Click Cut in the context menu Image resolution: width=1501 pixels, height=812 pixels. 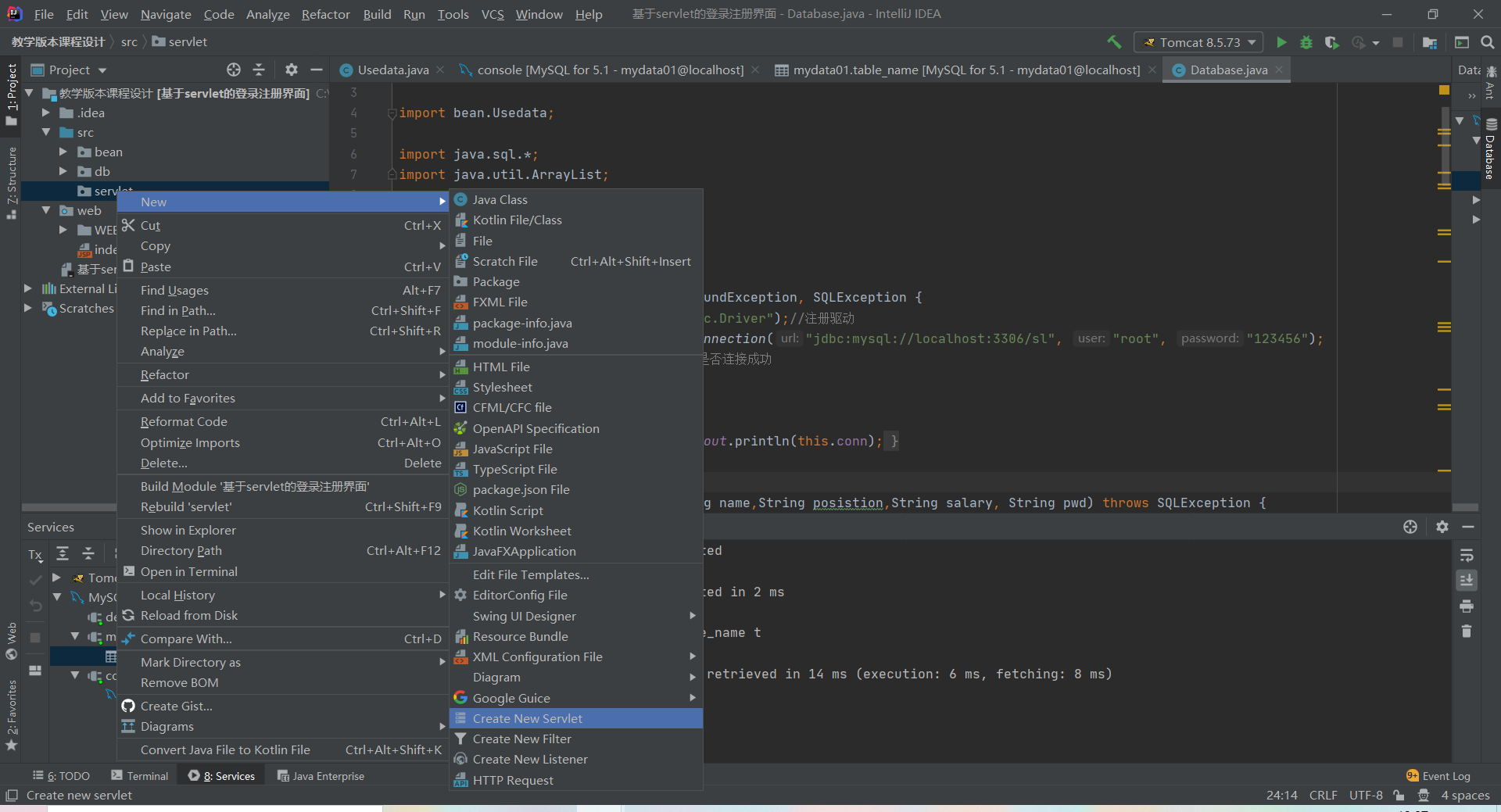282,225
